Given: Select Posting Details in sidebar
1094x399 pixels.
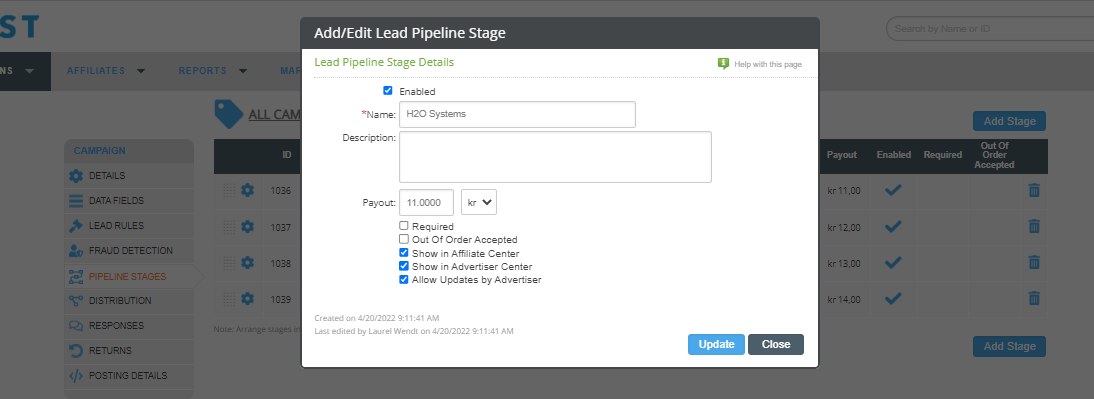Looking at the screenshot, I should tap(128, 375).
